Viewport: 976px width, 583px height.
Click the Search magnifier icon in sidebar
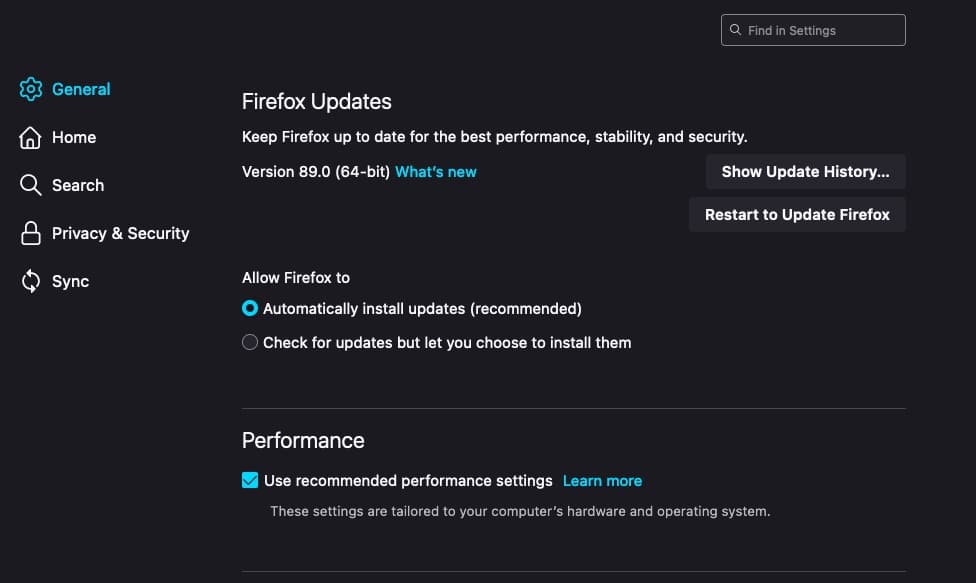(x=31, y=185)
